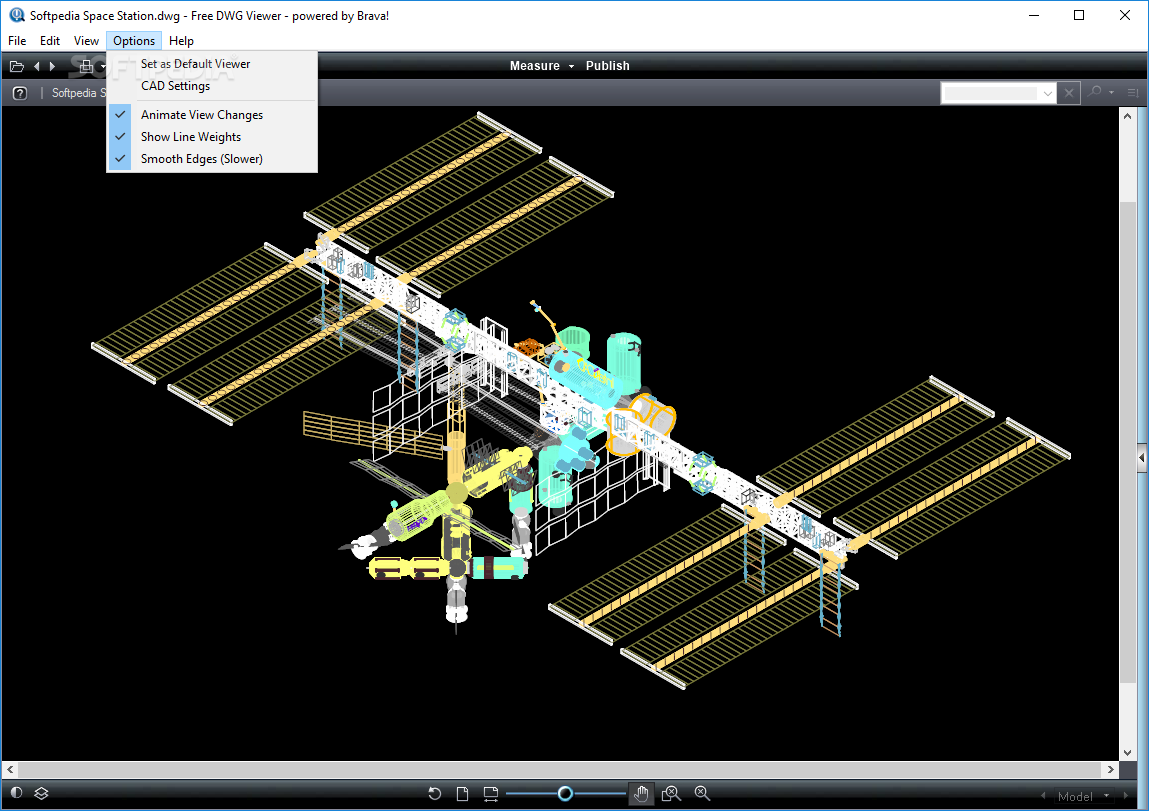Maximize the DWG Viewer window
Image resolution: width=1149 pixels, height=811 pixels.
click(1079, 15)
